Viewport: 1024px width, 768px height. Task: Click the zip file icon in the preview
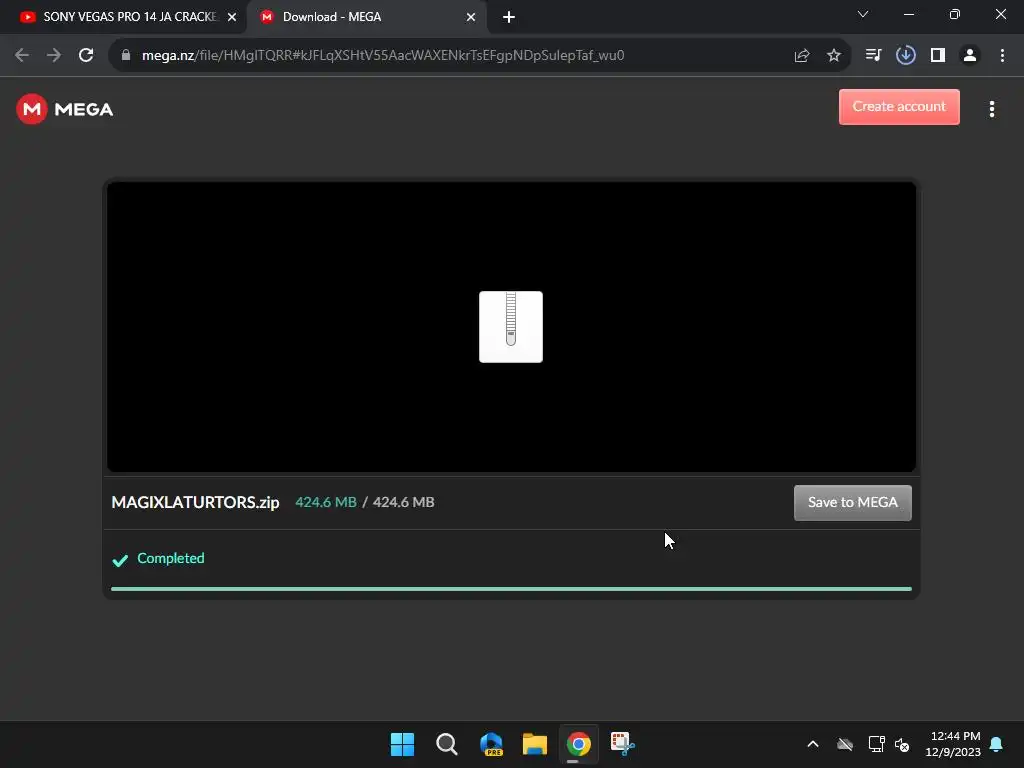coord(511,327)
